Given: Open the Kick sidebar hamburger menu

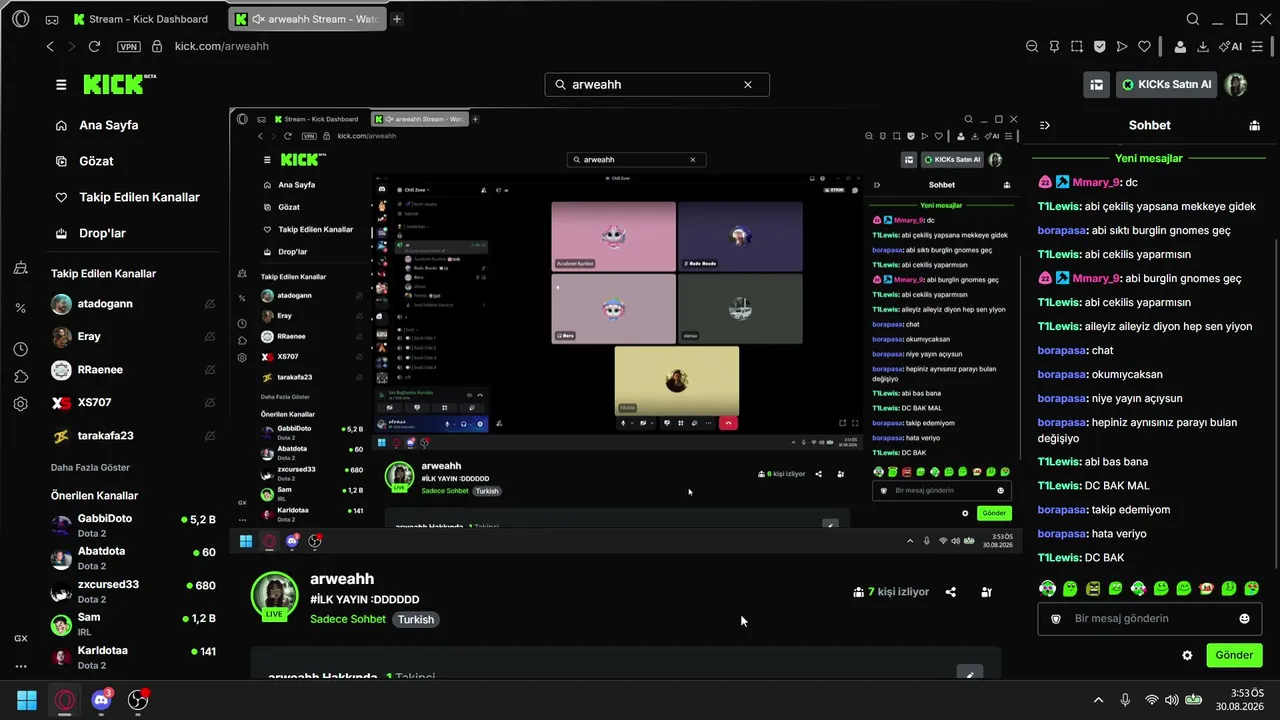Looking at the screenshot, I should 61,85.
